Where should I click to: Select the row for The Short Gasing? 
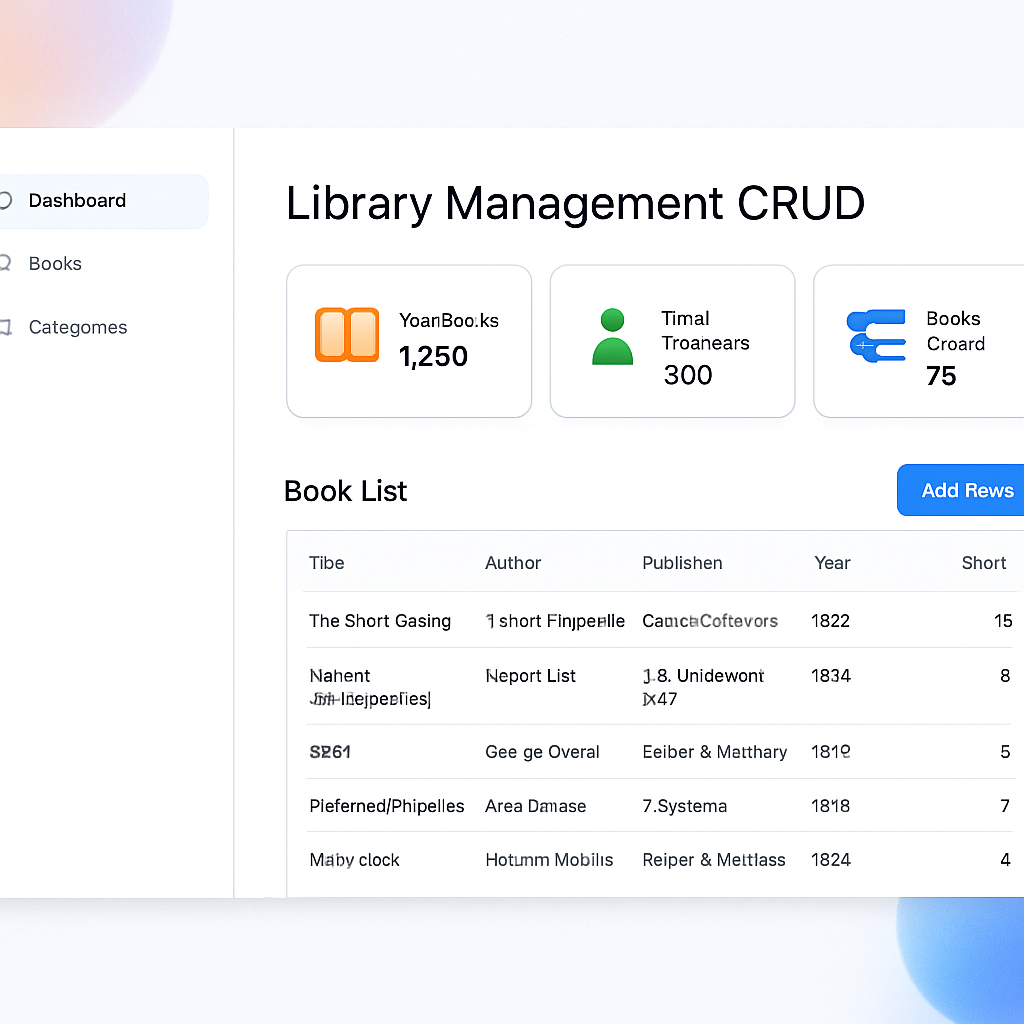[600, 621]
